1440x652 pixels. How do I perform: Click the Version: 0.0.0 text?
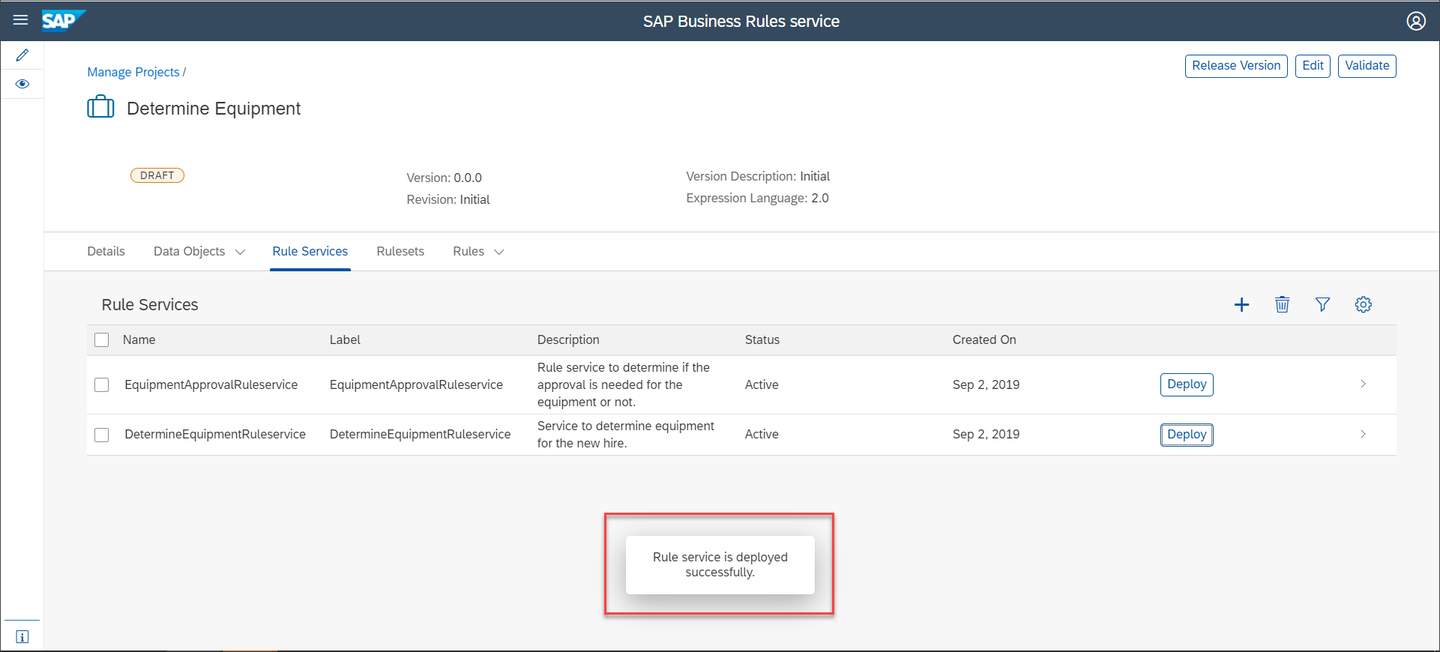(444, 178)
